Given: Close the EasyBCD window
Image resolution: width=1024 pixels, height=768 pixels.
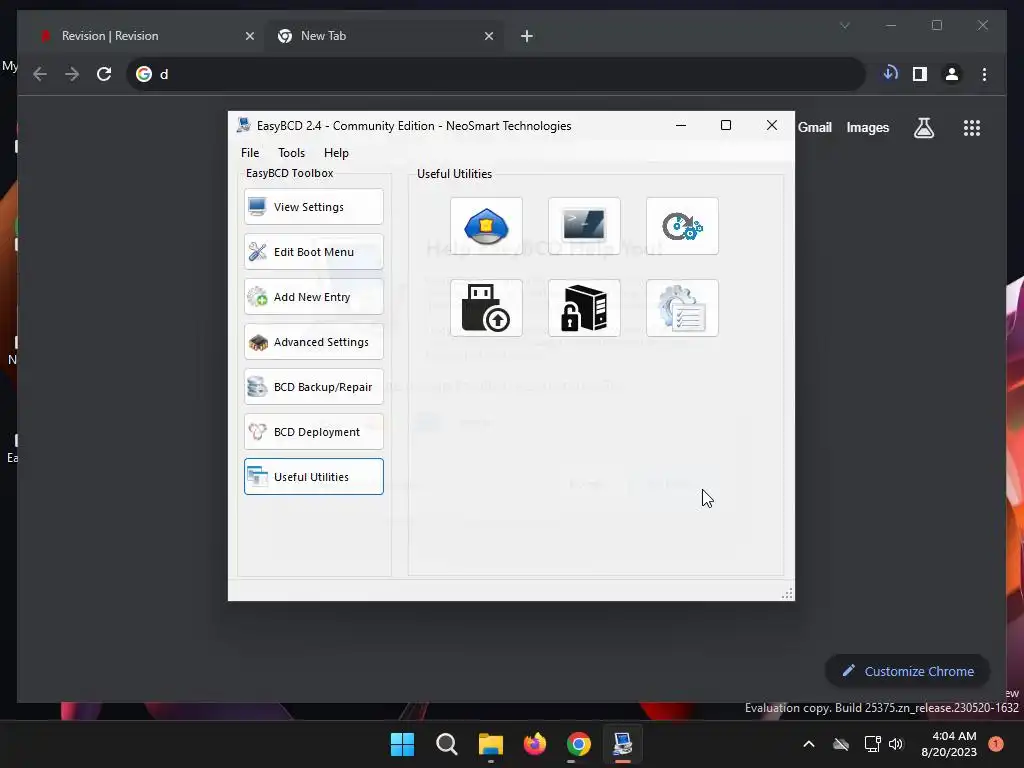Looking at the screenshot, I should coord(771,125).
